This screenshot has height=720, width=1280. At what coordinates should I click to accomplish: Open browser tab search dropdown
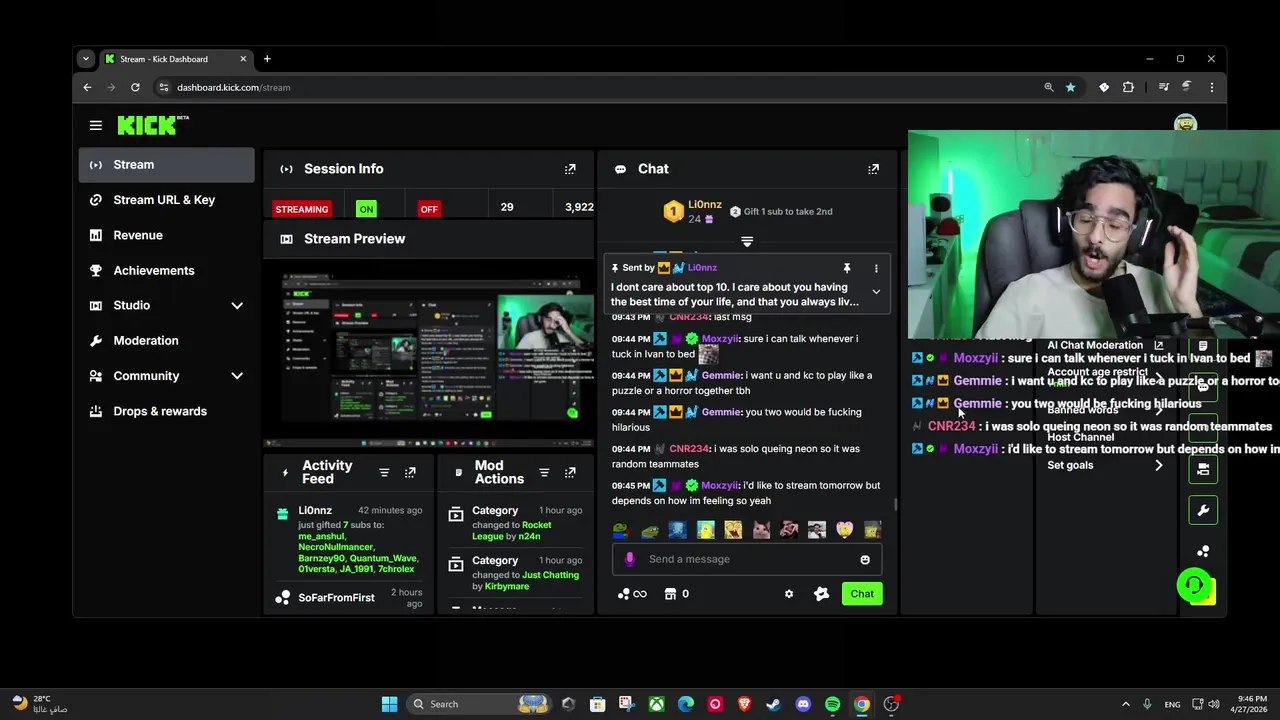pos(86,59)
